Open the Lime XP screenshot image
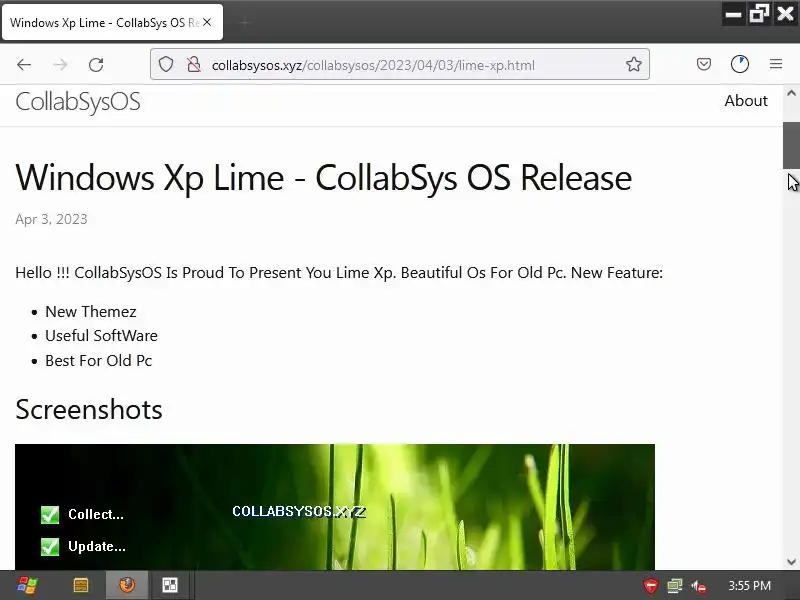The height and width of the screenshot is (600, 800). 335,507
